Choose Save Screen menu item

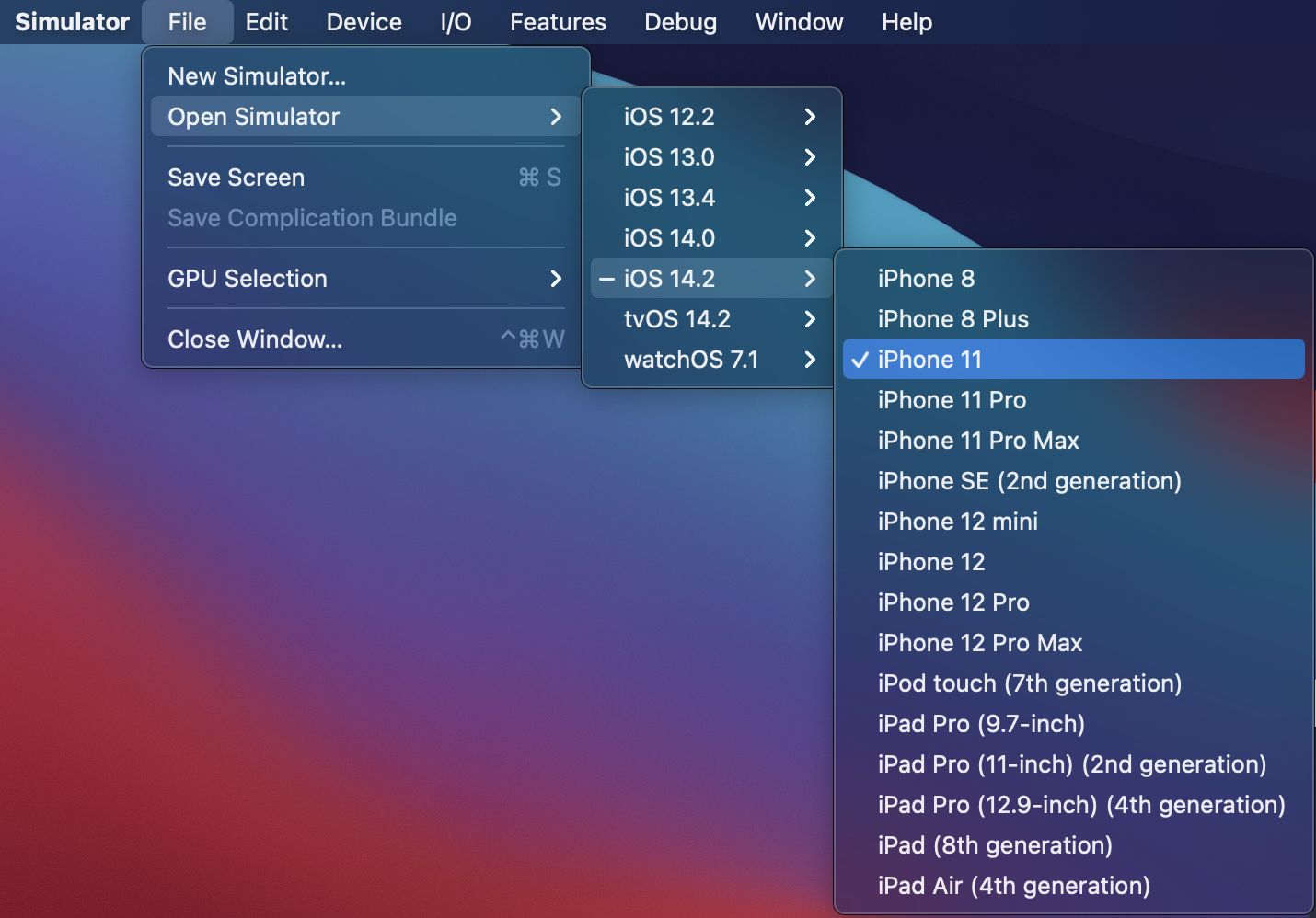tap(365, 178)
